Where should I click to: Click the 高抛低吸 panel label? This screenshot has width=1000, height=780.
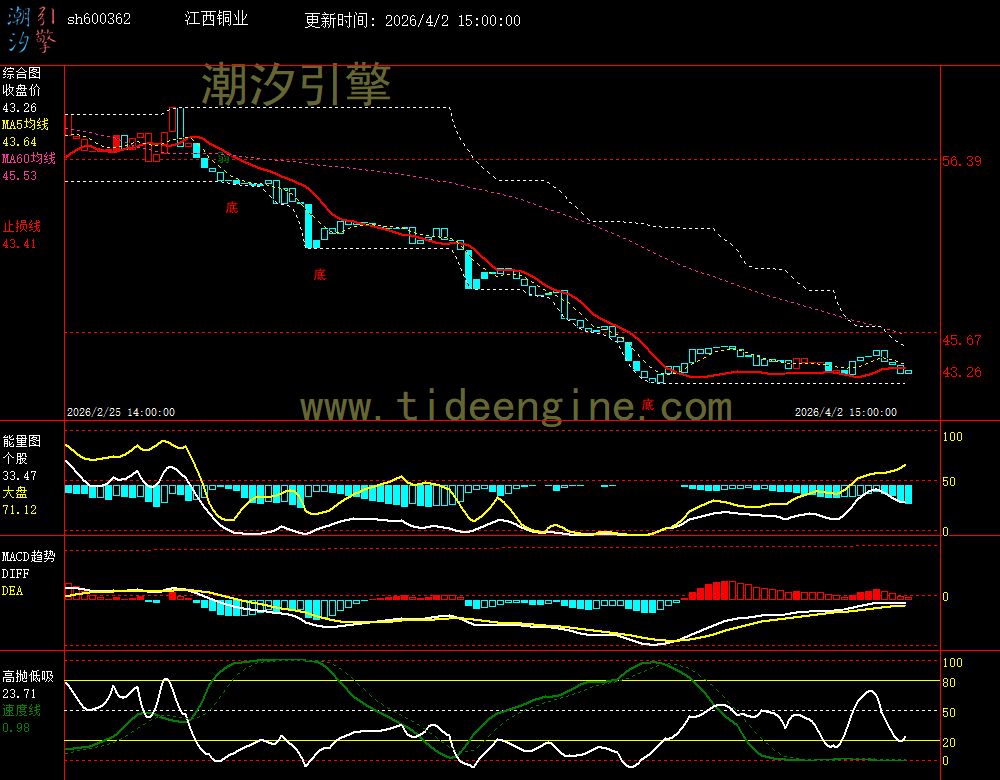(27, 676)
